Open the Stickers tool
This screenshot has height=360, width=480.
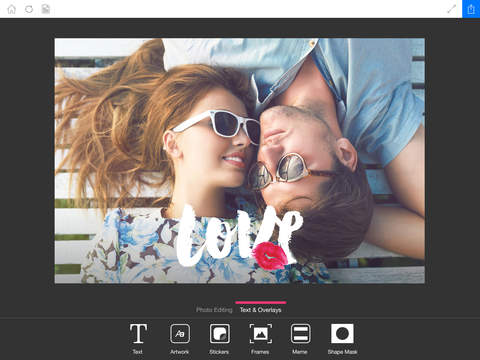219,338
